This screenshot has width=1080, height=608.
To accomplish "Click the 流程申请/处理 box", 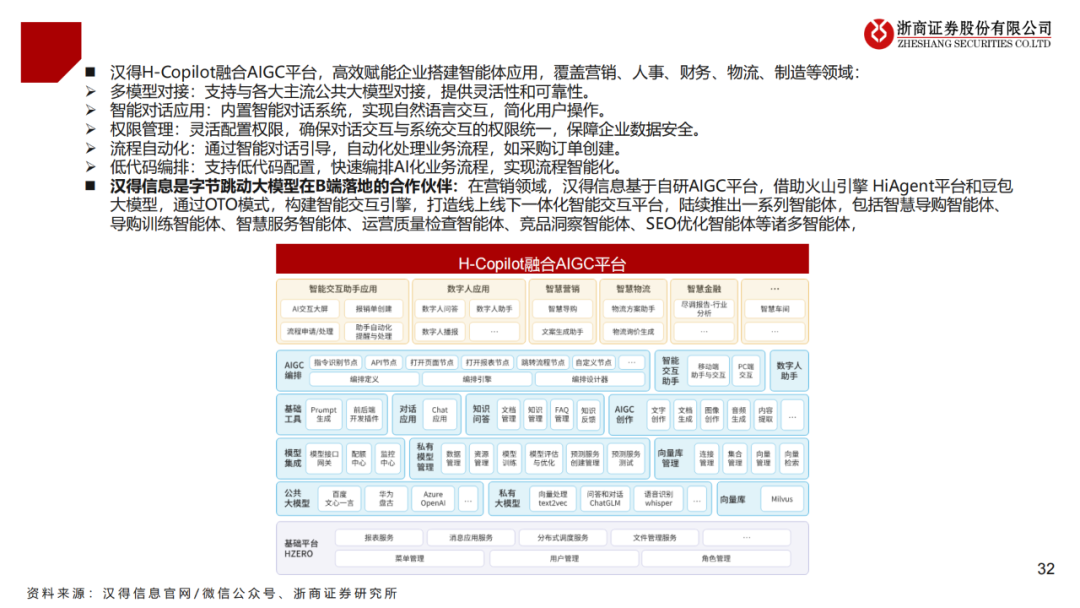I will coord(310,331).
